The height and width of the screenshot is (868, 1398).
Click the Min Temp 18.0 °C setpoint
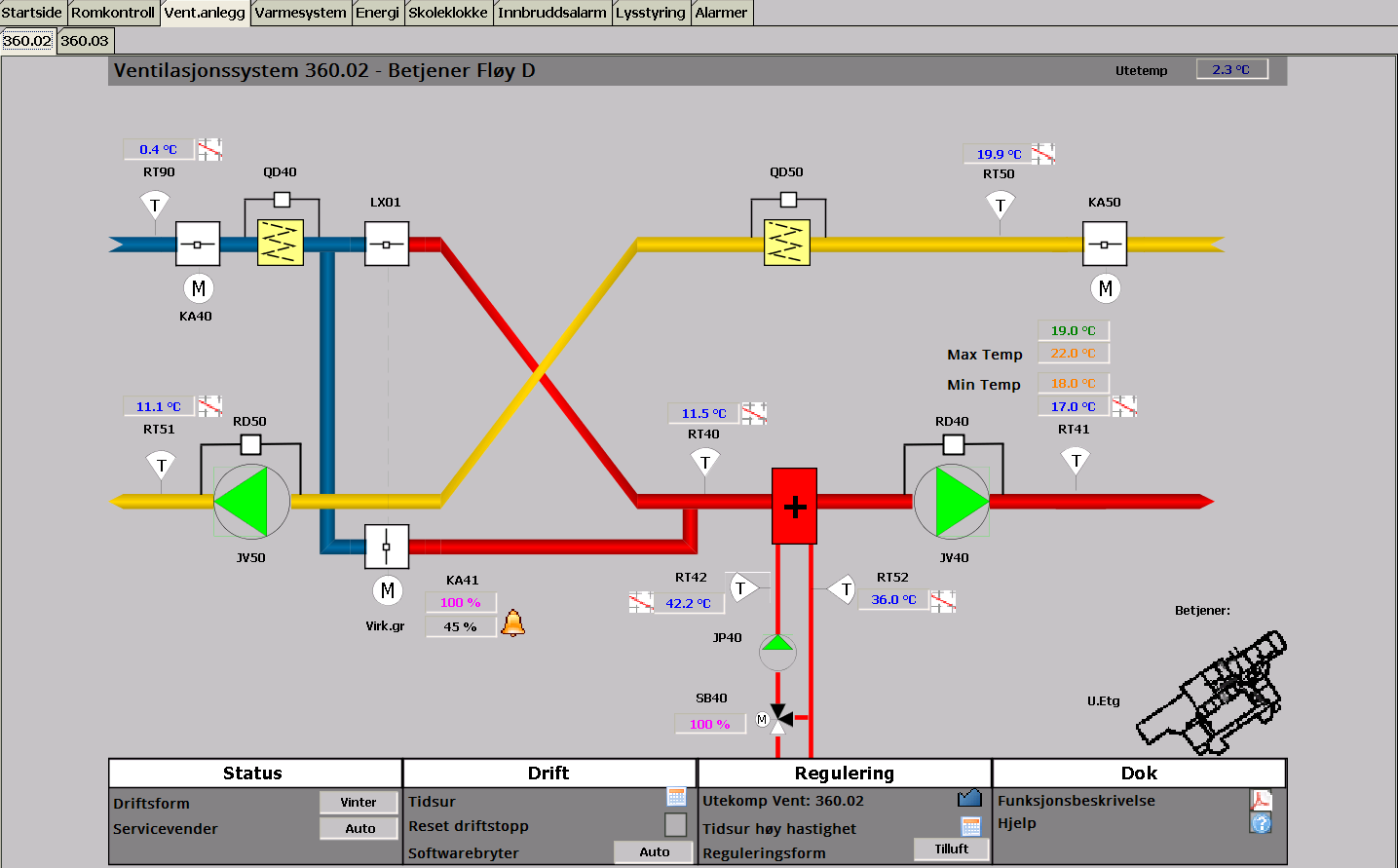click(1074, 384)
